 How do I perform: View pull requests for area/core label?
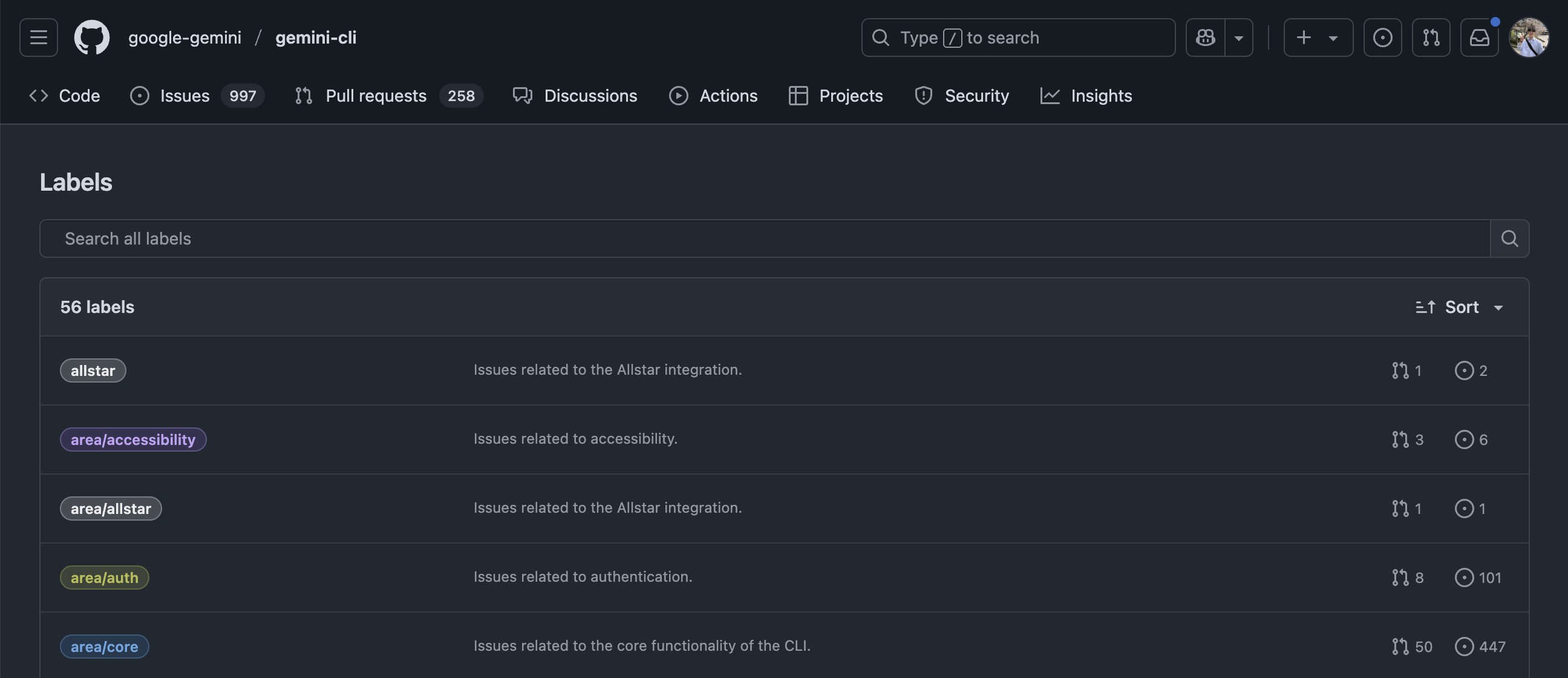1411,647
